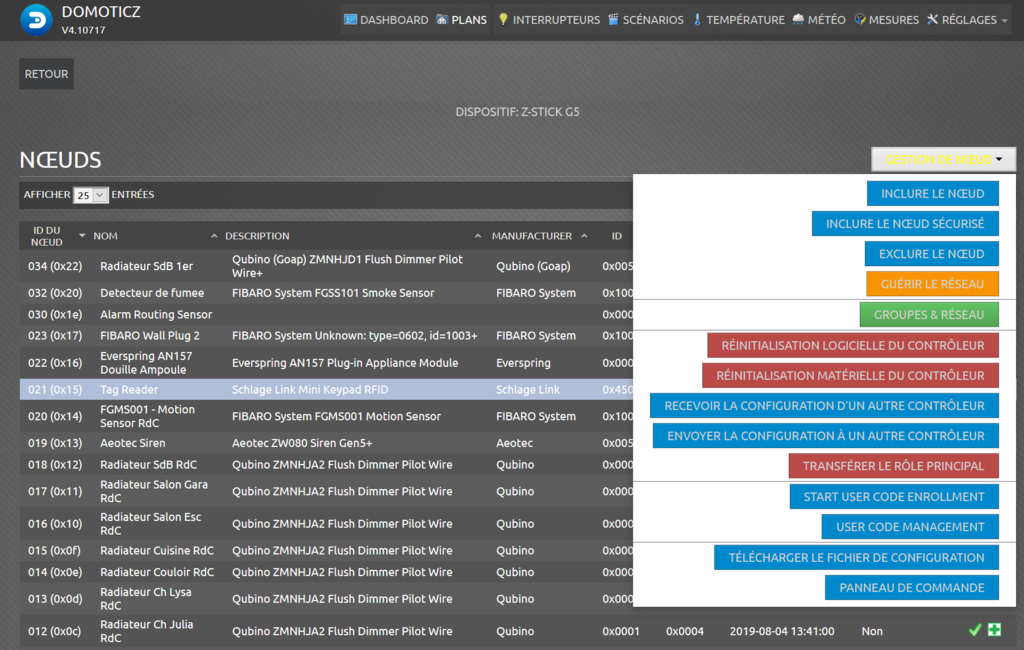1024x650 pixels.
Task: Choose Guérir le réseau option
Action: [x=932, y=284]
